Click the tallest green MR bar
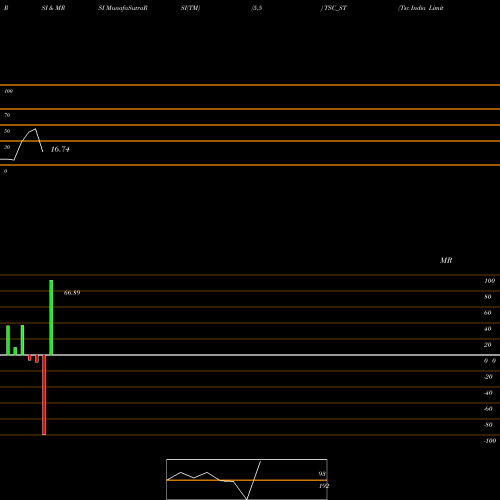This screenshot has height=500, width=500. [x=51, y=317]
